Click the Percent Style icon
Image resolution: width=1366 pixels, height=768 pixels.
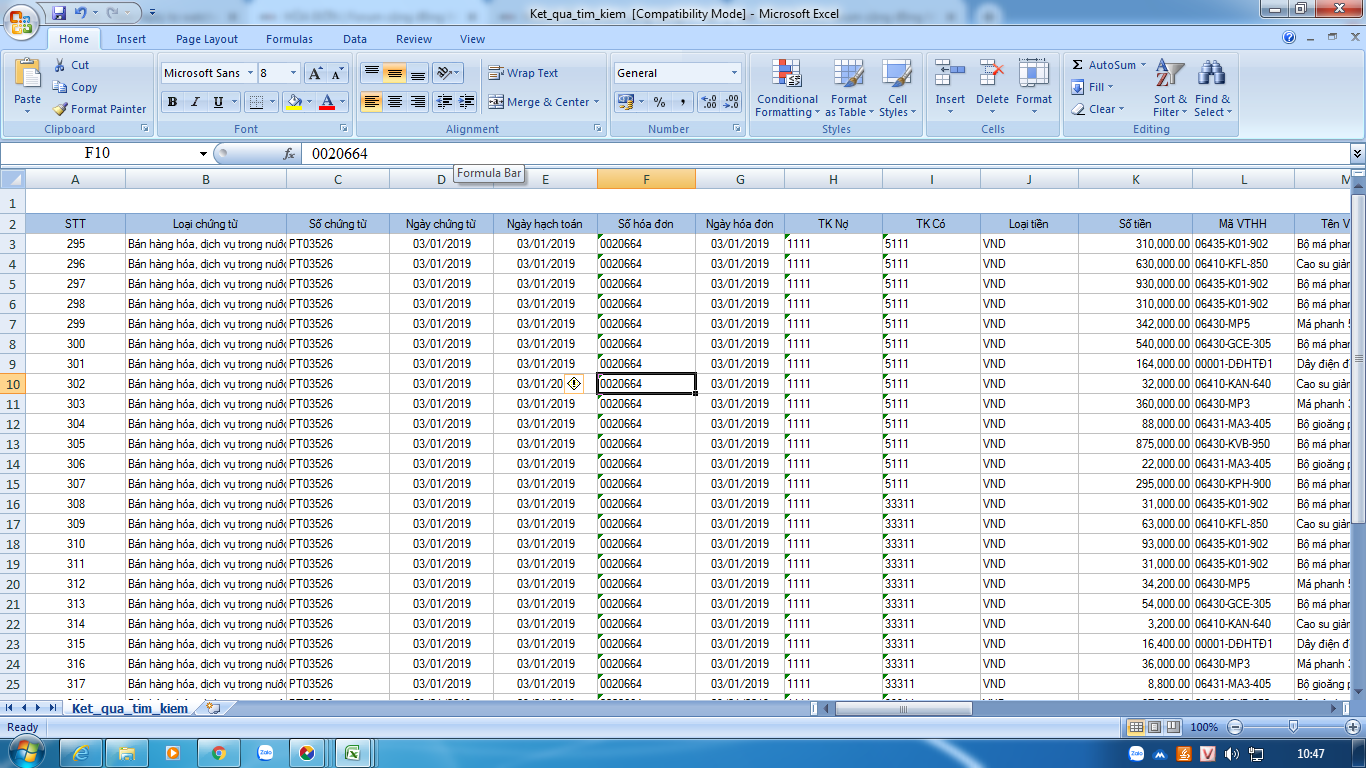[x=659, y=102]
